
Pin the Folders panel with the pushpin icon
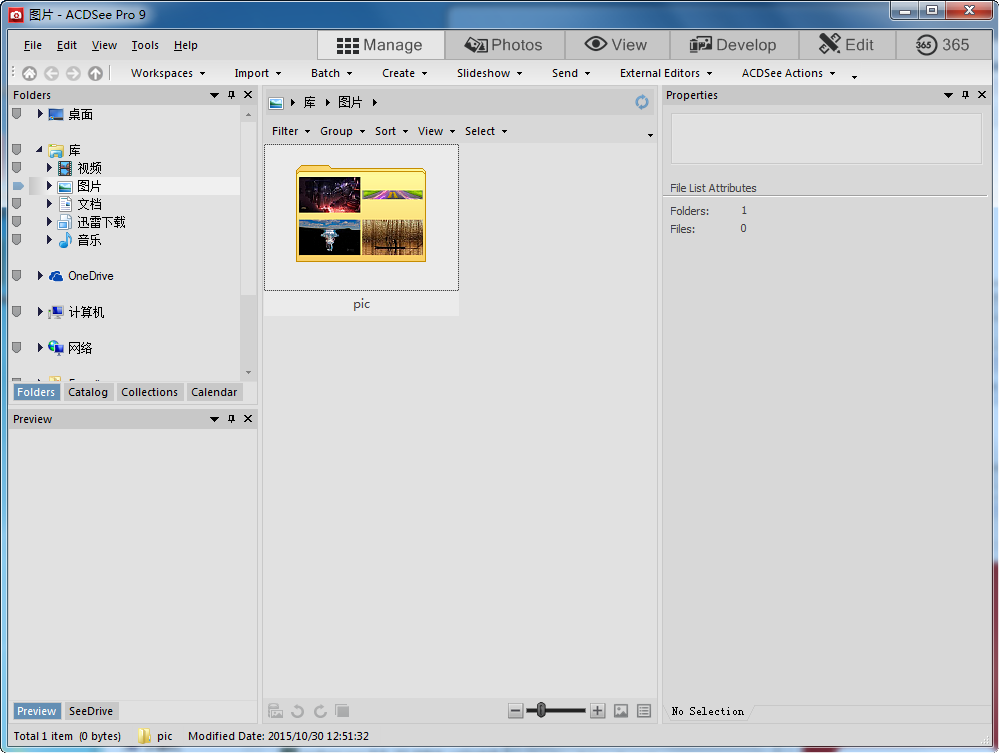click(x=232, y=95)
